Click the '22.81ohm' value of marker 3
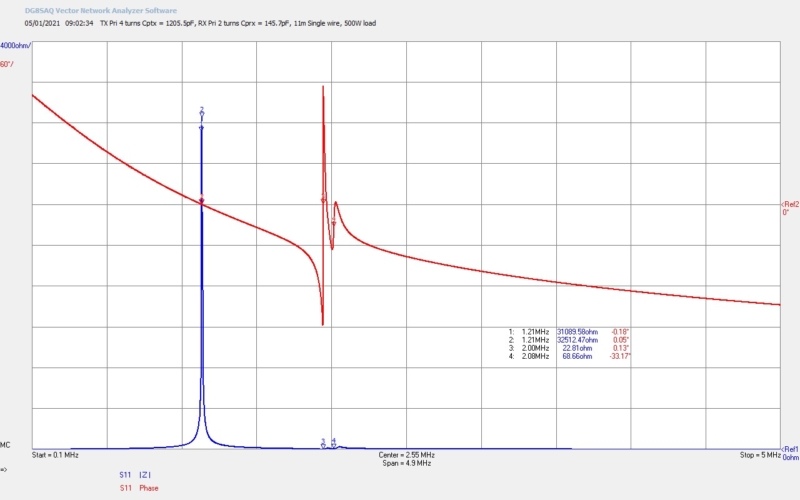The image size is (800, 500). [x=577, y=348]
